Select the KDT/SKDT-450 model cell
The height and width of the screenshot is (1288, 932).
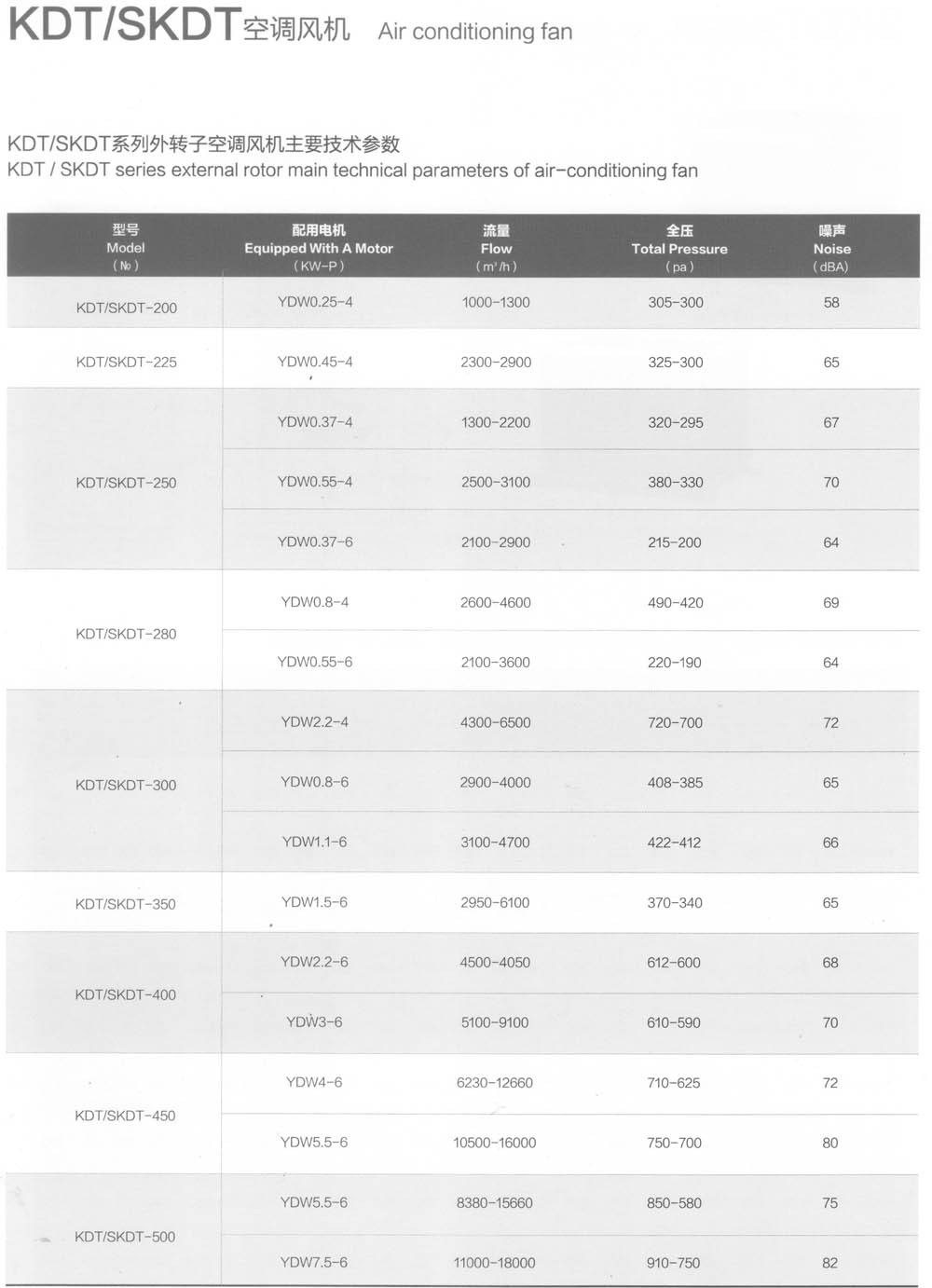point(125,1116)
